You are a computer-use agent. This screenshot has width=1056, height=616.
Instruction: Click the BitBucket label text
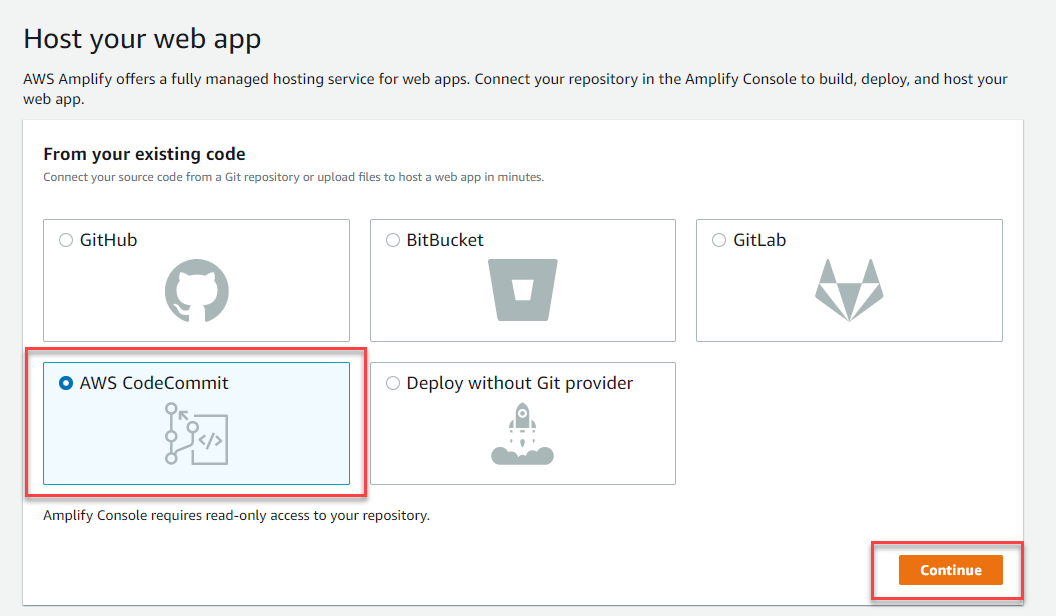point(441,240)
